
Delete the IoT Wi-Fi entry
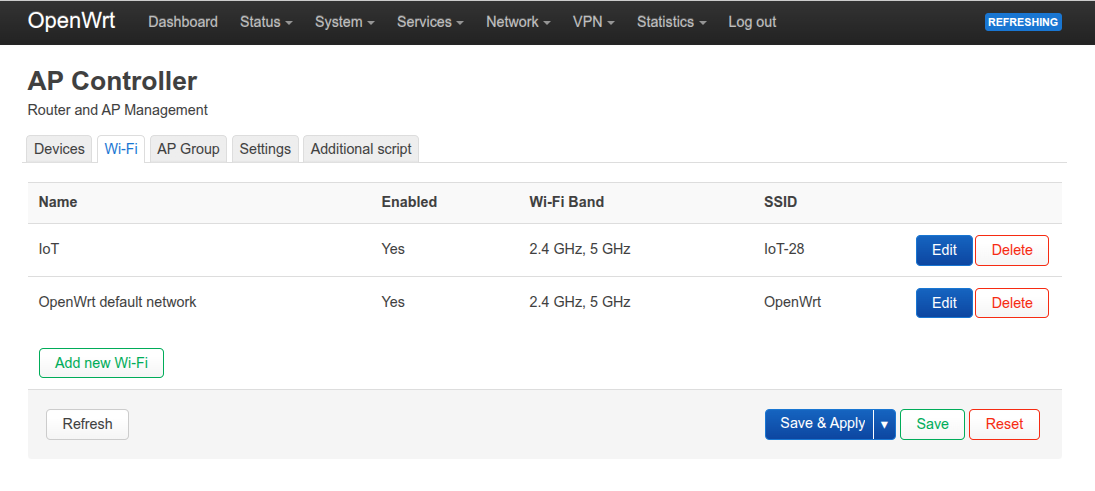click(1011, 250)
